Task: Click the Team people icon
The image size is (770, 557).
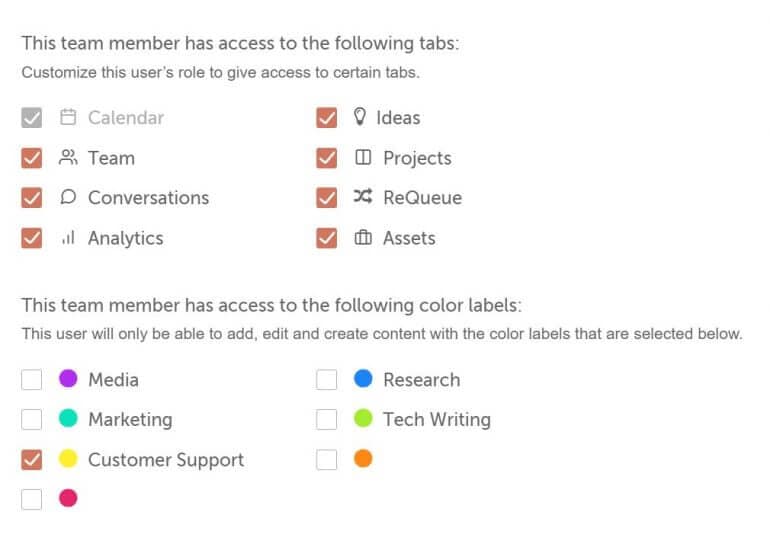Action: (68, 157)
